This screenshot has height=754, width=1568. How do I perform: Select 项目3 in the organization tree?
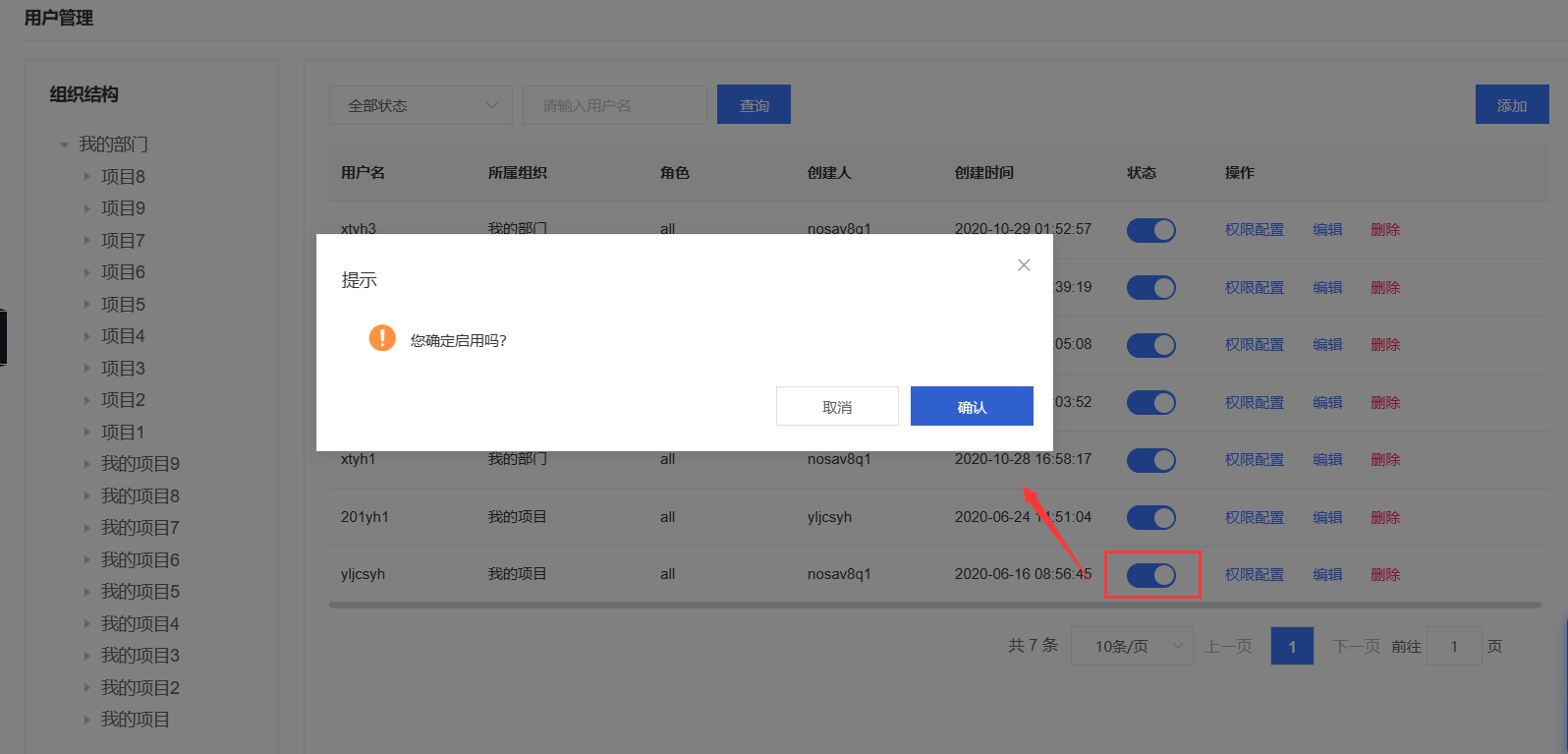123,369
